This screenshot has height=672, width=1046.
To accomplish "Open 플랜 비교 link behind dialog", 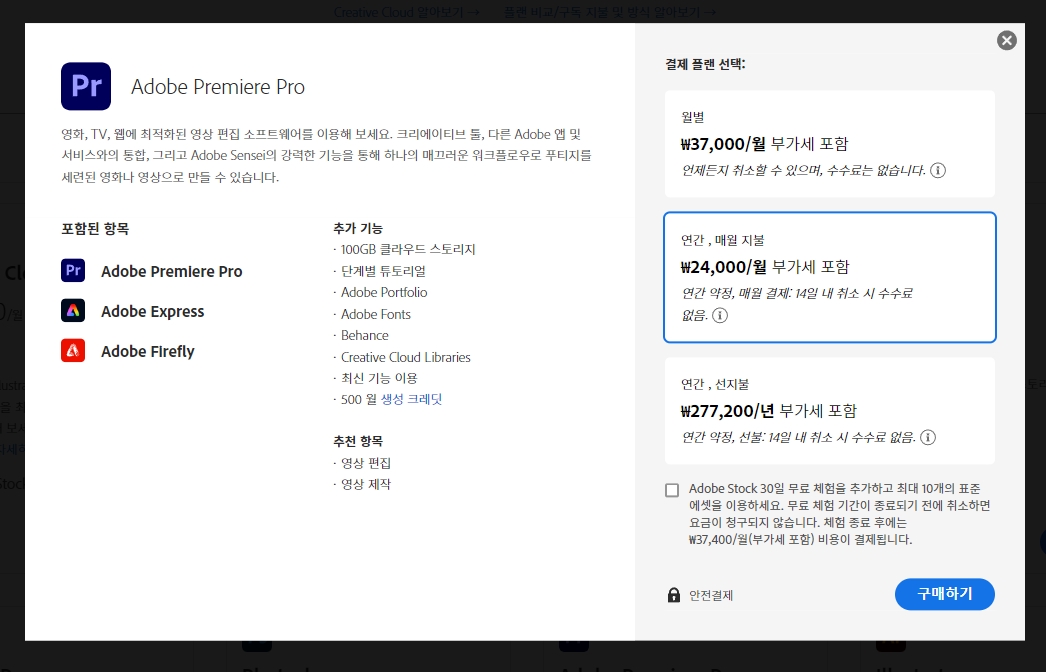I will click(610, 12).
